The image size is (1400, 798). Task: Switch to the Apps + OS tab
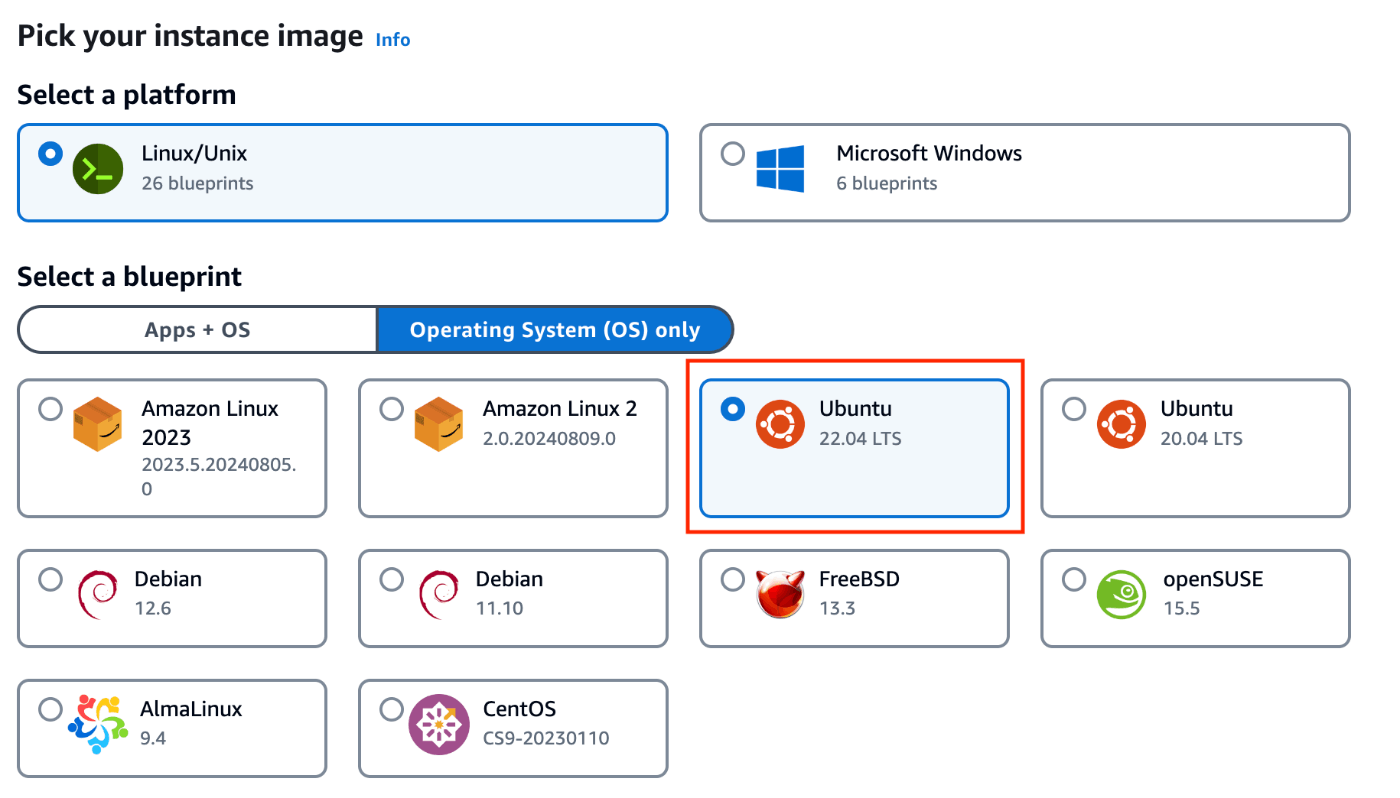pyautogui.click(x=197, y=330)
